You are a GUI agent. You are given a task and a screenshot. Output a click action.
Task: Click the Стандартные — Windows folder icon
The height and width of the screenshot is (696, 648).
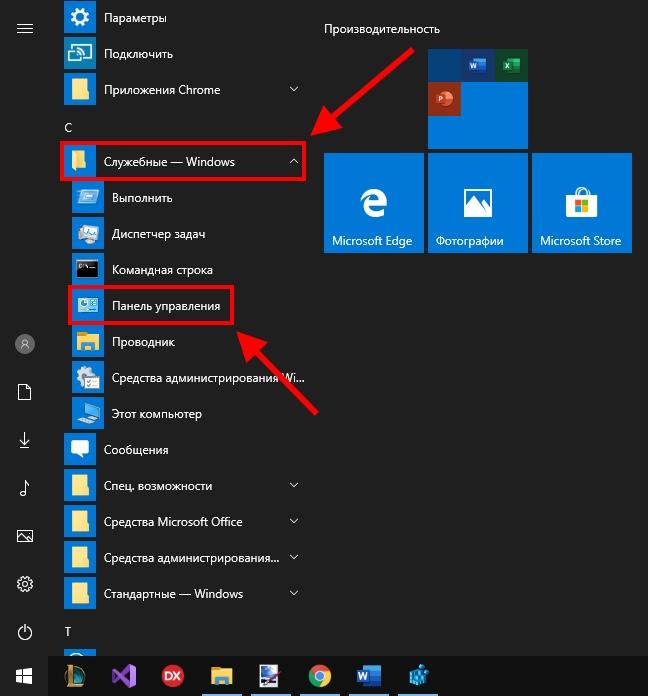click(80, 593)
